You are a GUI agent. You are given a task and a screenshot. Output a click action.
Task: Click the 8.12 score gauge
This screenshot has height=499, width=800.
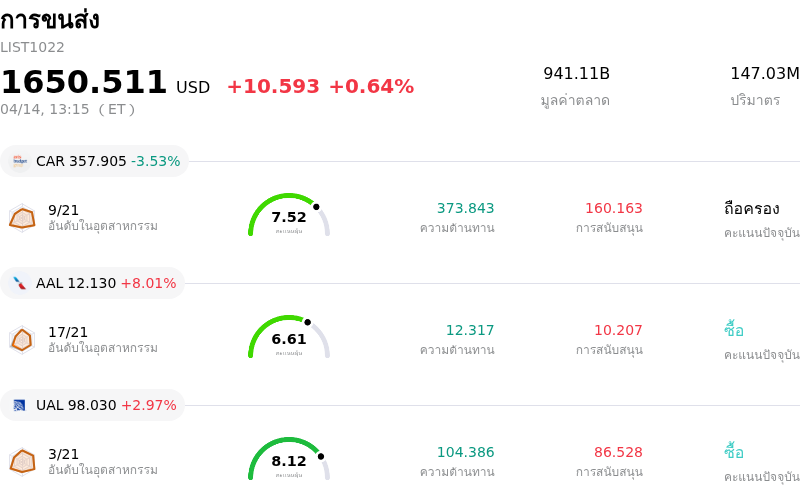tap(289, 460)
